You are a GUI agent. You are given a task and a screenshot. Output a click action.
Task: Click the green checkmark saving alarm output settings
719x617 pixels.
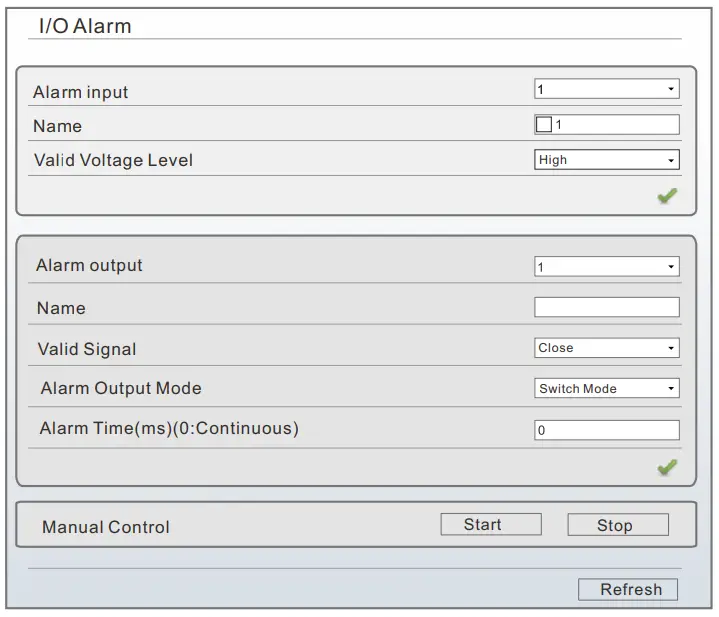tap(667, 467)
